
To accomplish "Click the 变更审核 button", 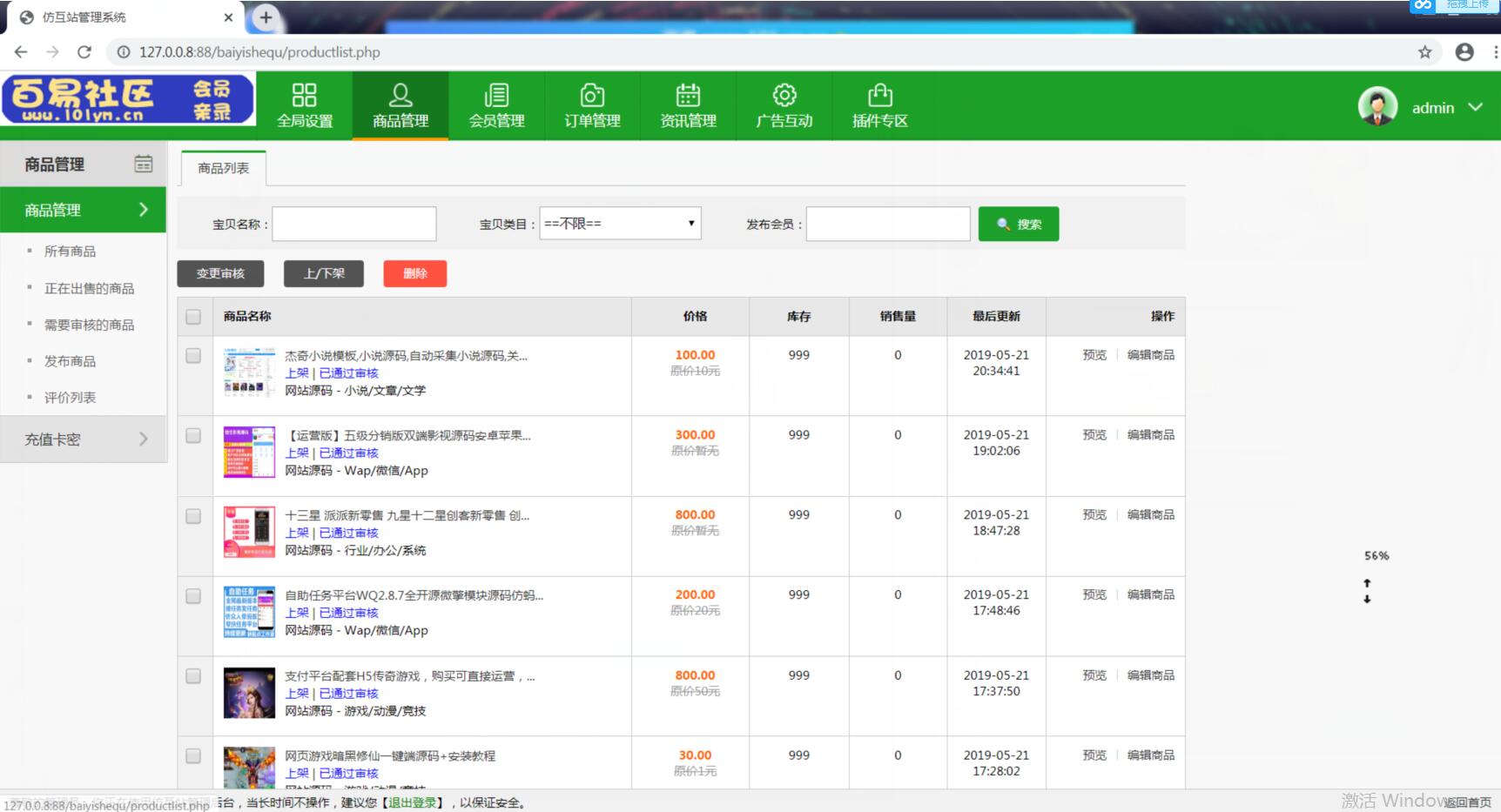I will (x=220, y=273).
